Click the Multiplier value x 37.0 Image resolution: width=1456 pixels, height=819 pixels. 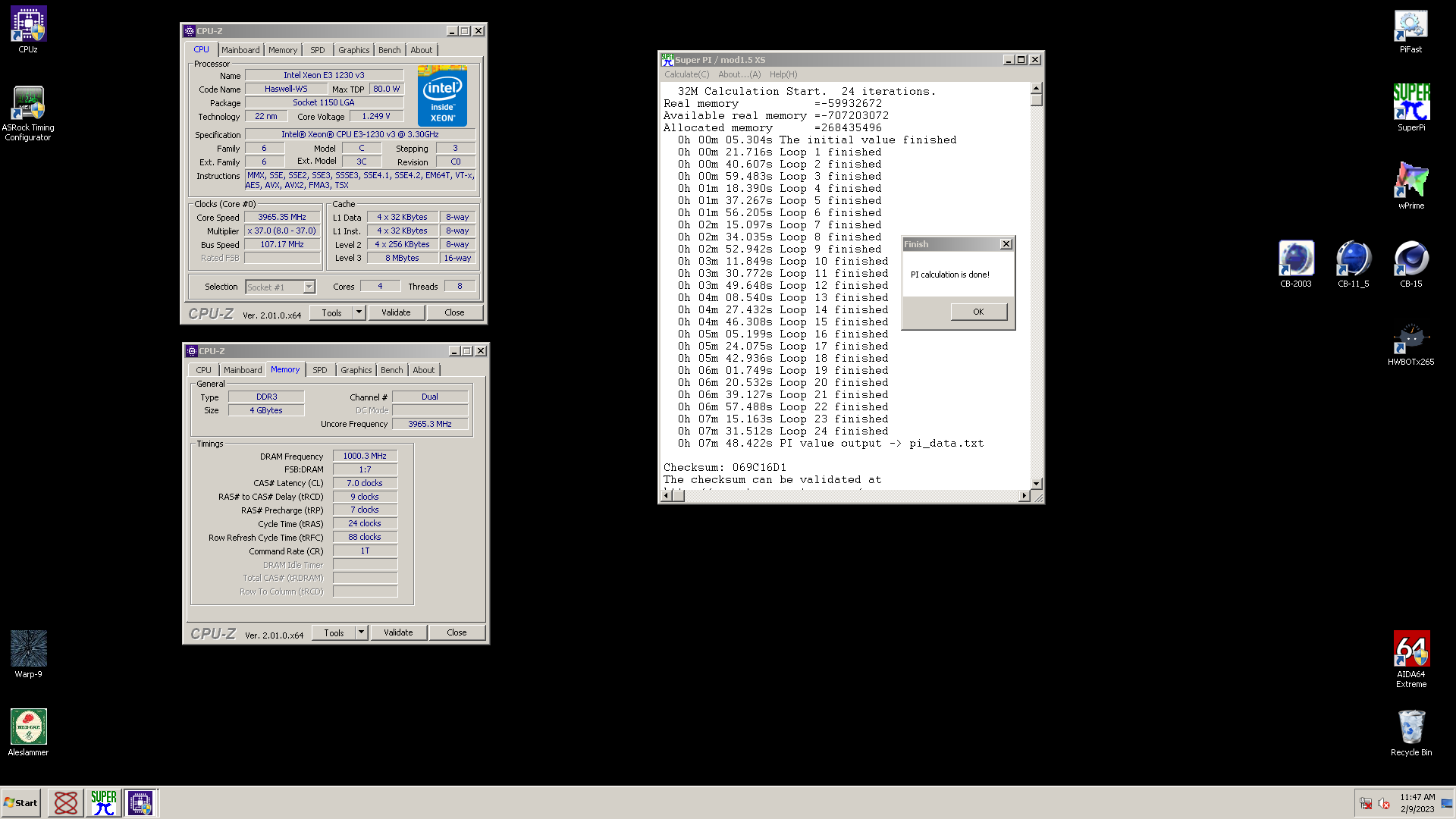282,231
